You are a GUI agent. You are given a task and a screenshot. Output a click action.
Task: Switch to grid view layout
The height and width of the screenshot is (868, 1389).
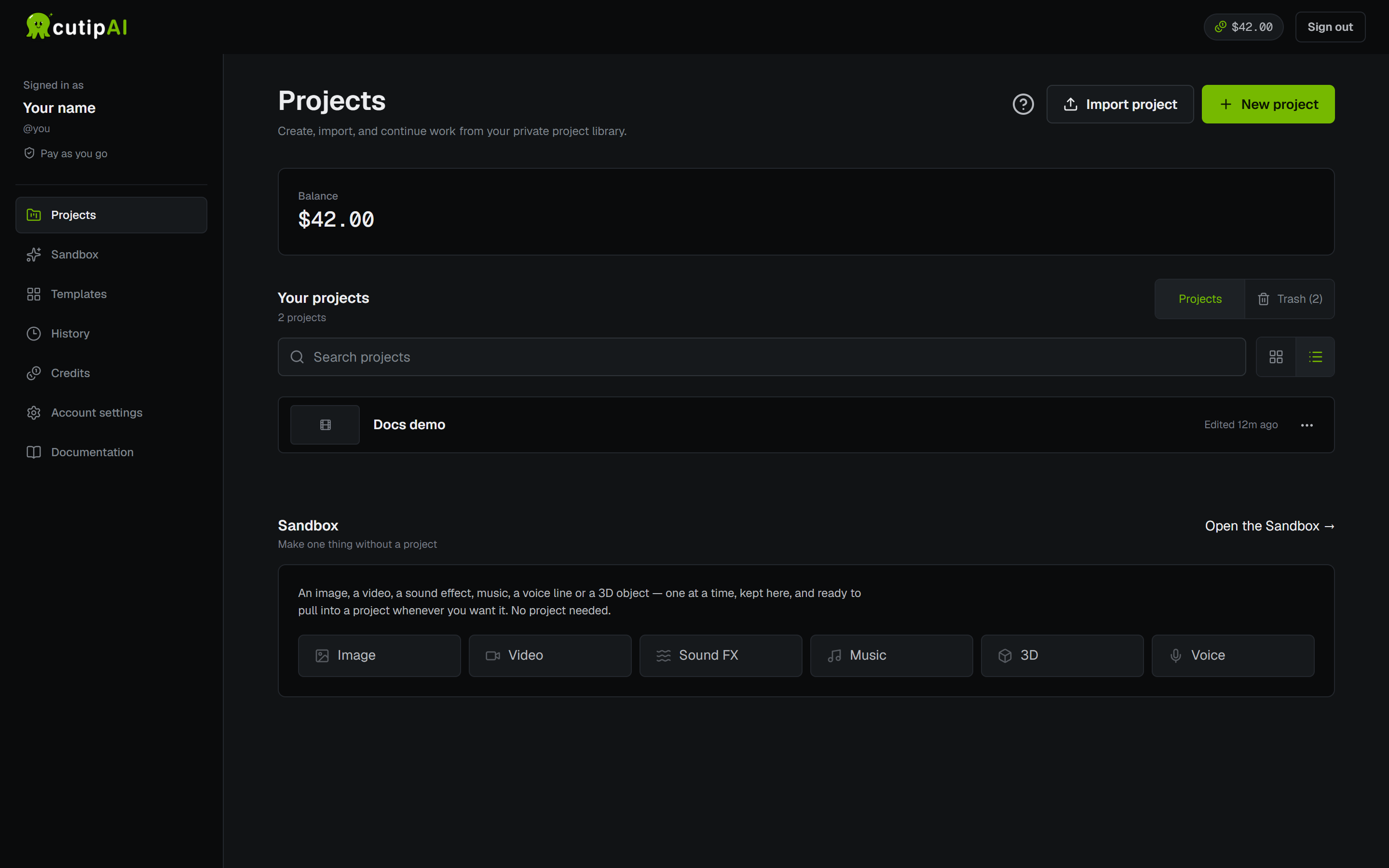pos(1275,357)
